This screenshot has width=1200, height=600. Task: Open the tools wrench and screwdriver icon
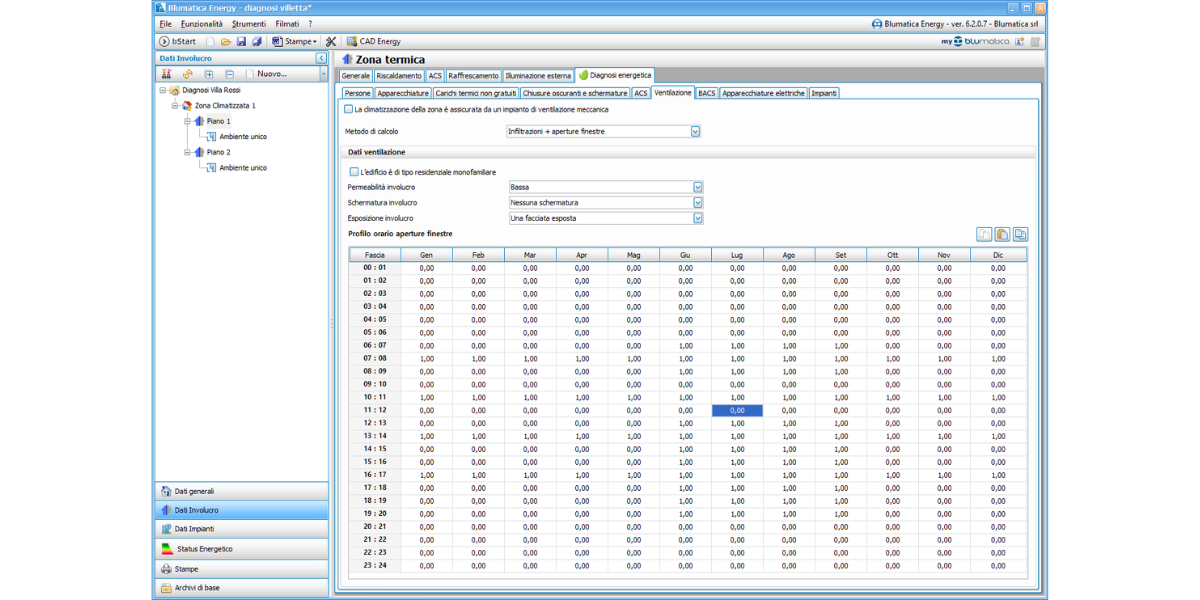[x=331, y=41]
